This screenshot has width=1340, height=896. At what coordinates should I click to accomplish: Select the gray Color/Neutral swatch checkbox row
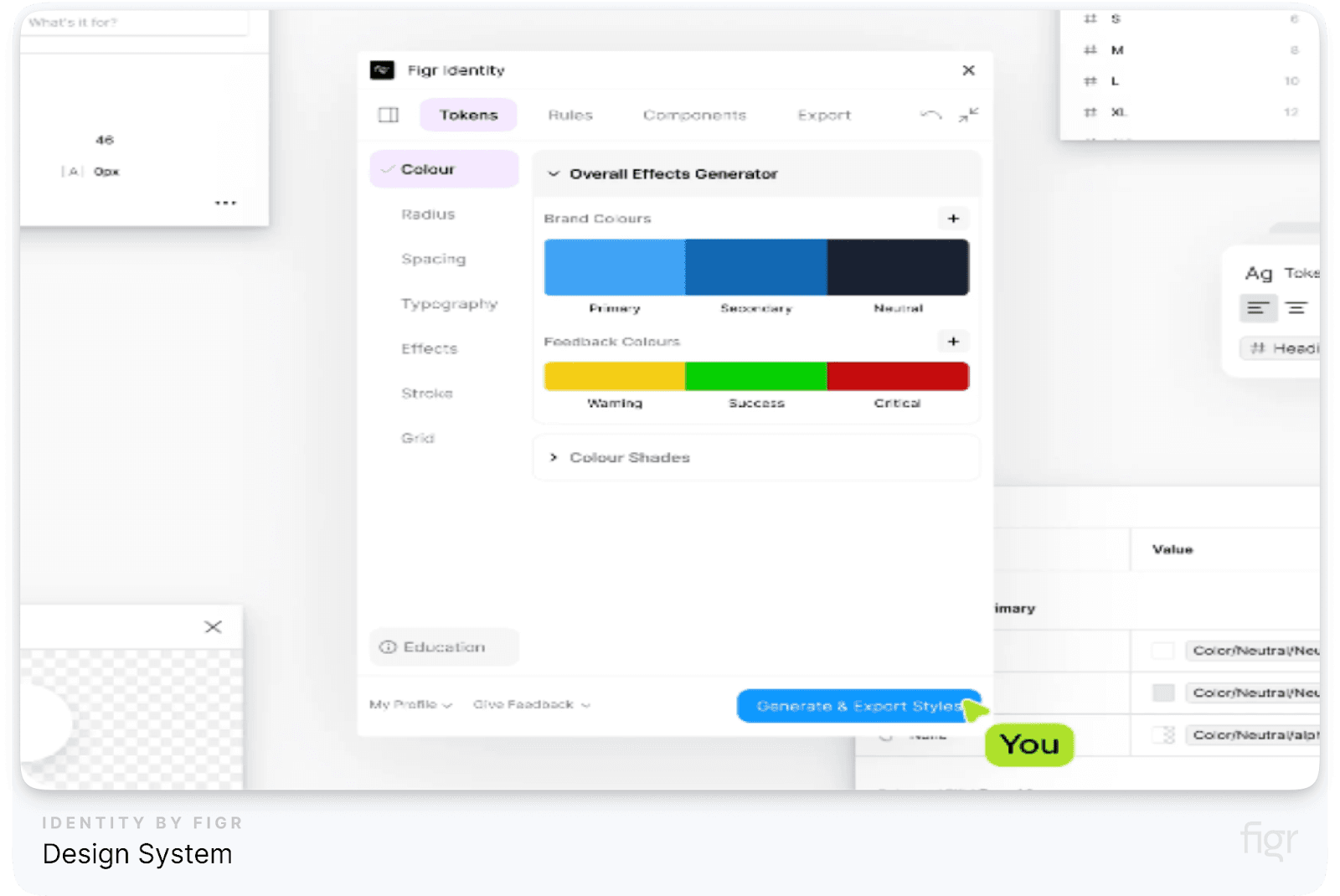coord(1162,693)
